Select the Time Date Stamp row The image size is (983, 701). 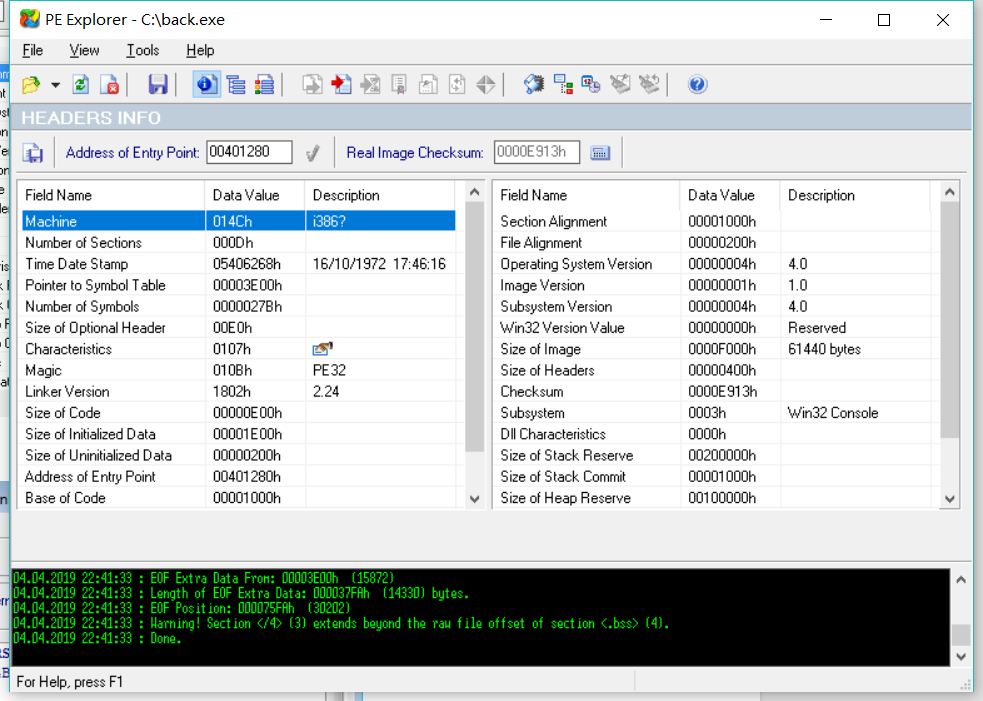pyautogui.click(x=239, y=264)
